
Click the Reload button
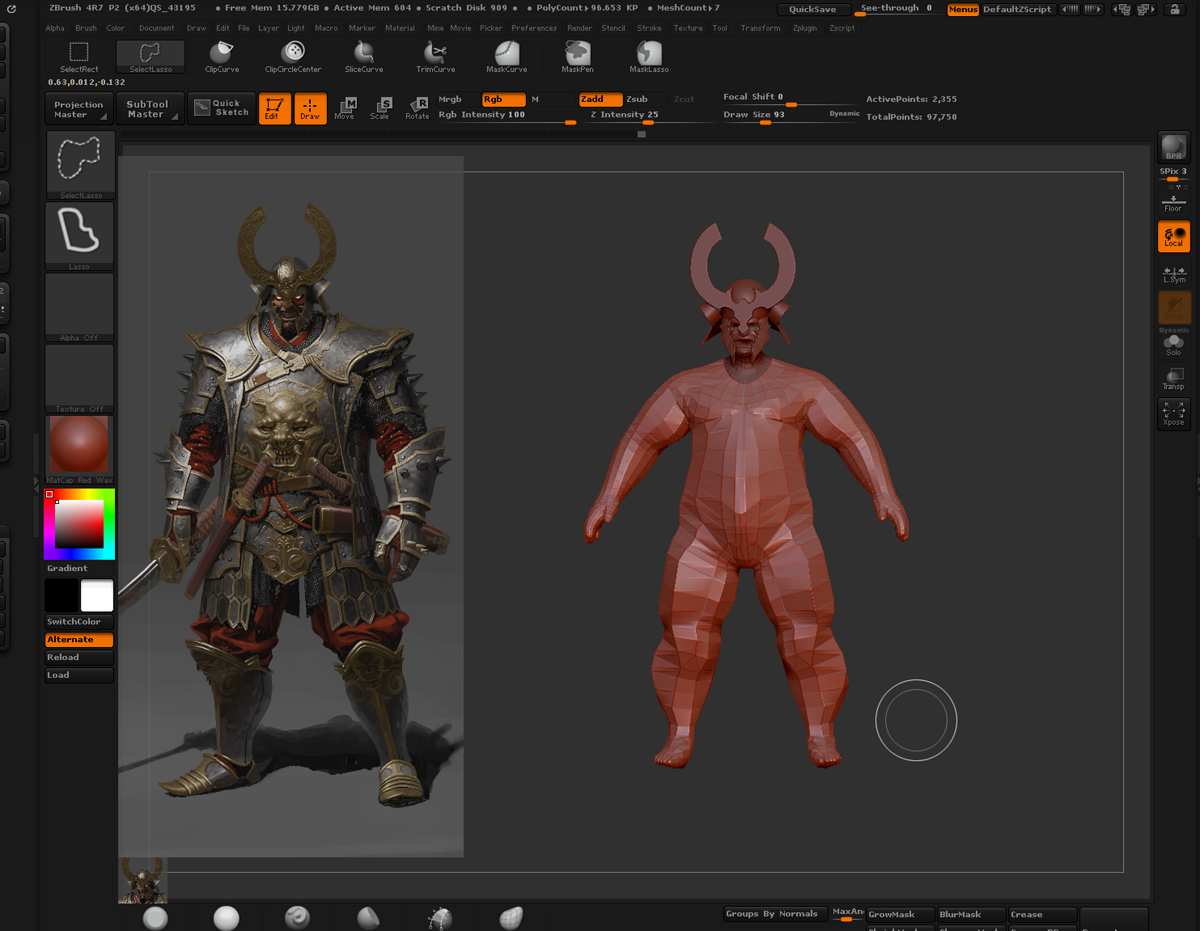tap(79, 658)
